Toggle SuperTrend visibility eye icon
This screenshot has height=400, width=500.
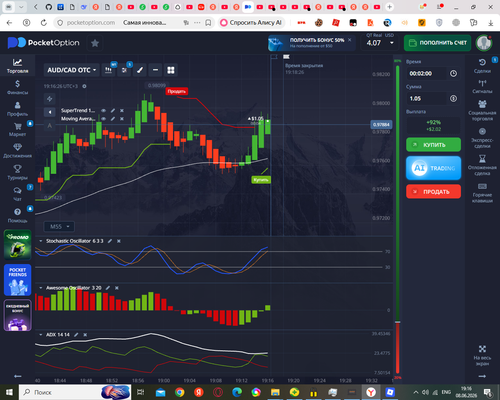click(x=103, y=110)
